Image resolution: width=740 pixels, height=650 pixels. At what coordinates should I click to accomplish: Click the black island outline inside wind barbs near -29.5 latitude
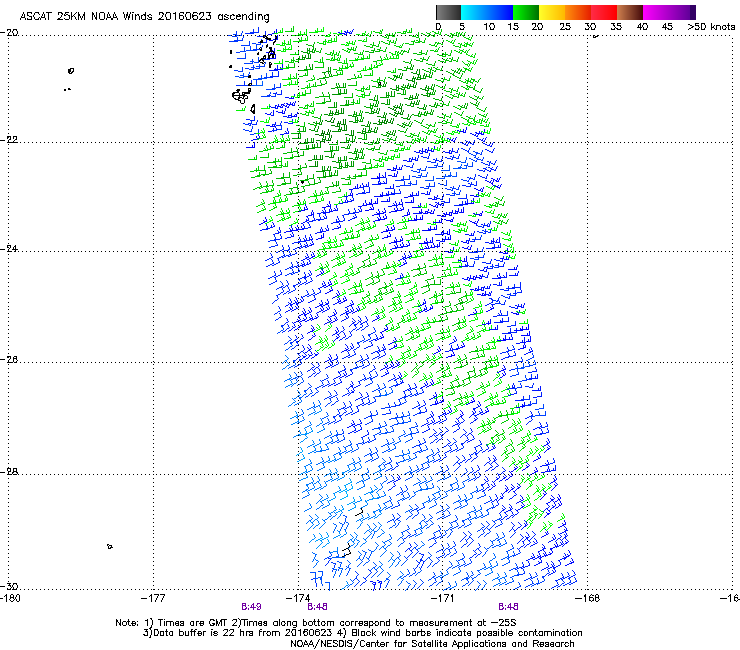coord(346,550)
